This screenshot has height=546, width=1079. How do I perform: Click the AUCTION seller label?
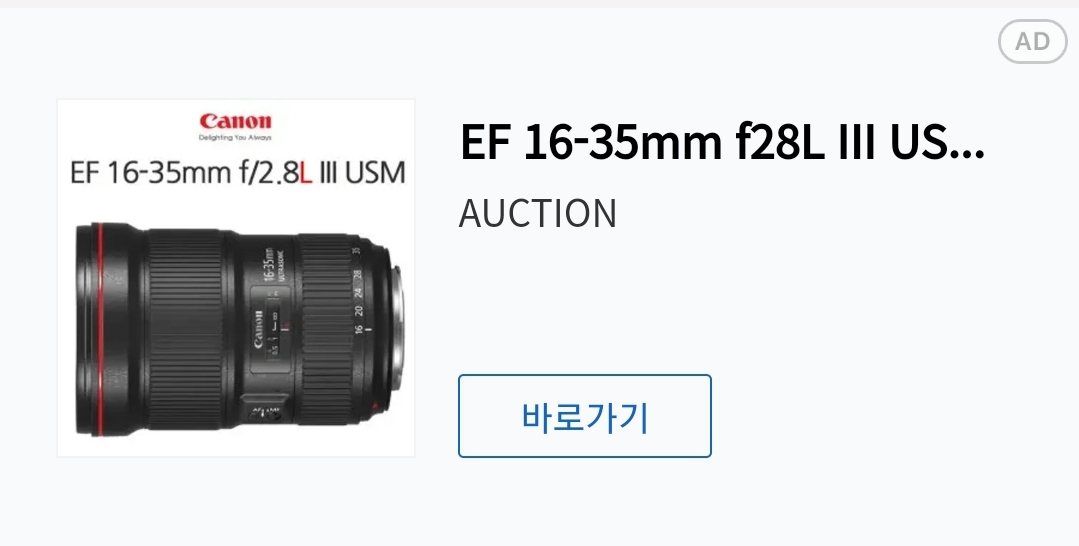point(537,213)
